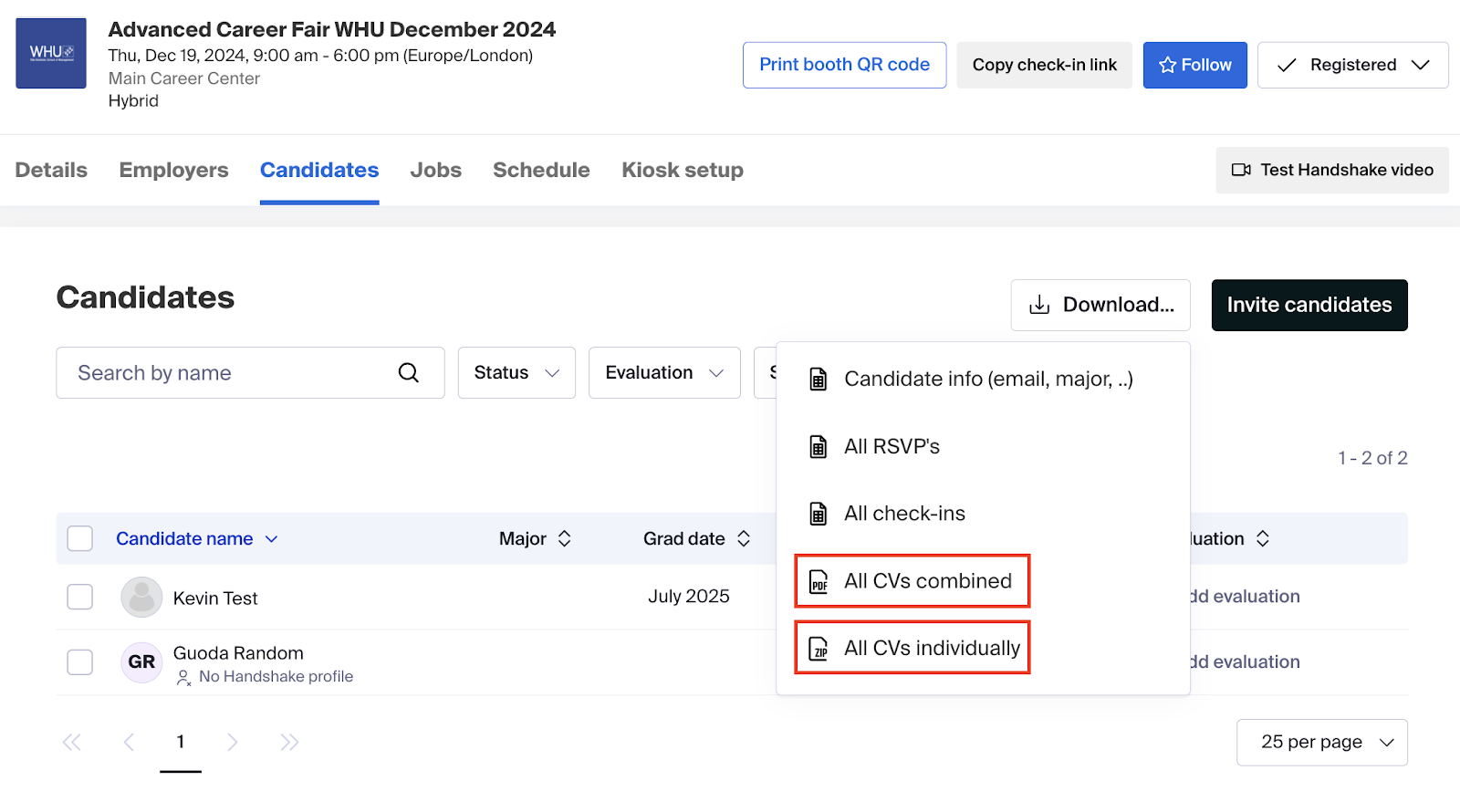Click the spreadsheet icon beside Candidate info
This screenshot has height=812, width=1460.
pyautogui.click(x=819, y=380)
